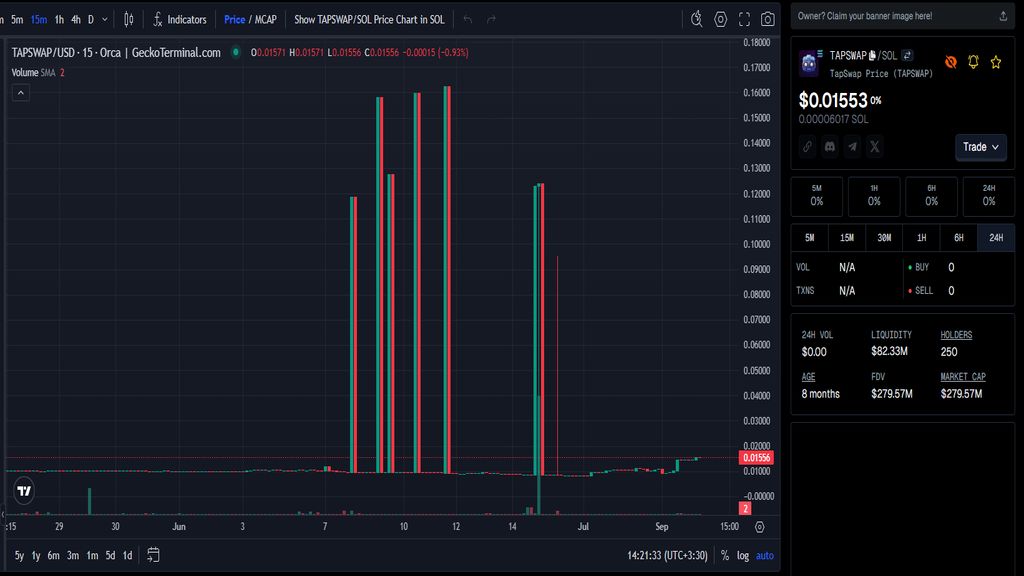The height and width of the screenshot is (576, 1024).
Task: Toggle auto scale on price axis
Action: pos(765,556)
